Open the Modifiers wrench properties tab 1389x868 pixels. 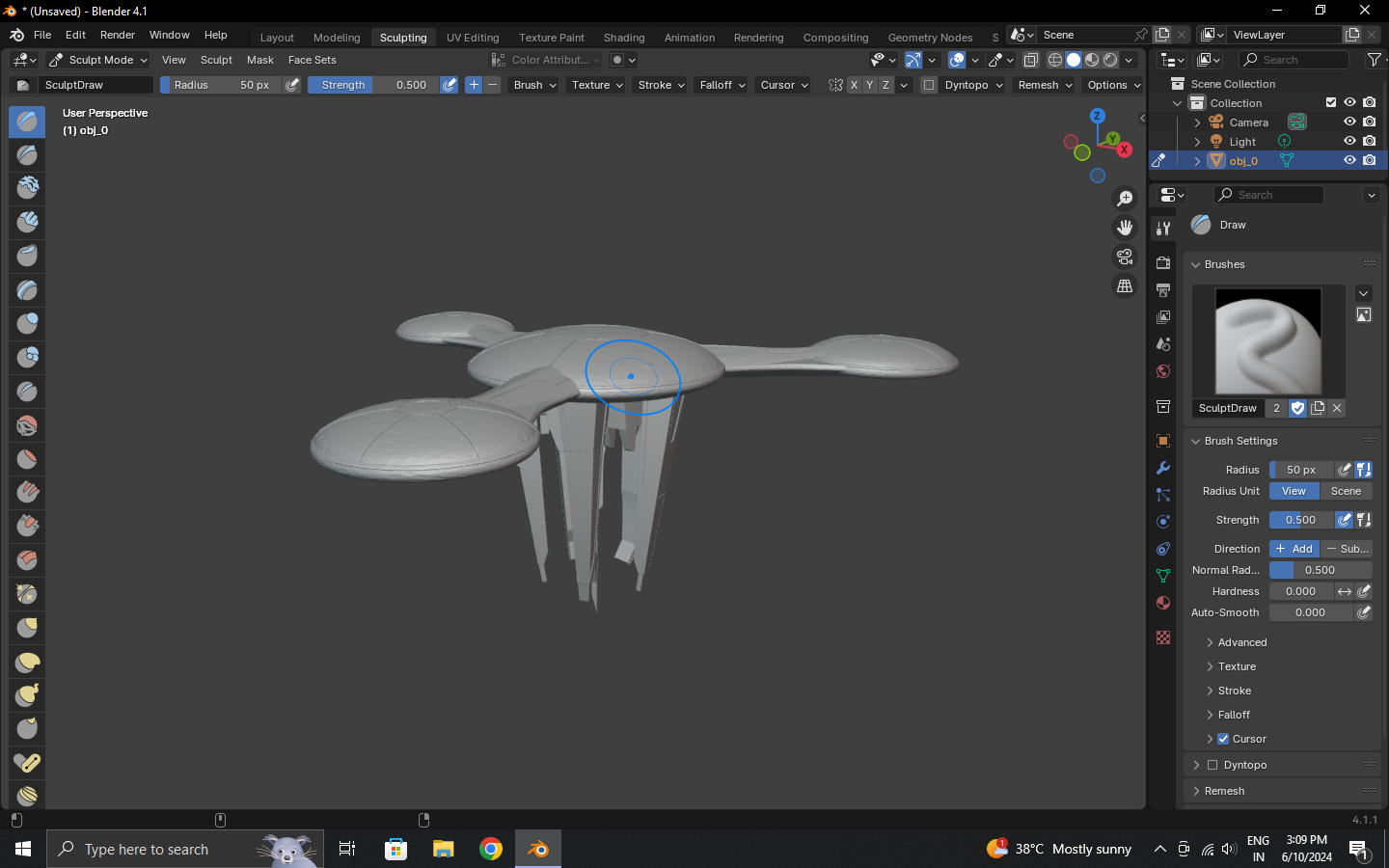(x=1163, y=468)
